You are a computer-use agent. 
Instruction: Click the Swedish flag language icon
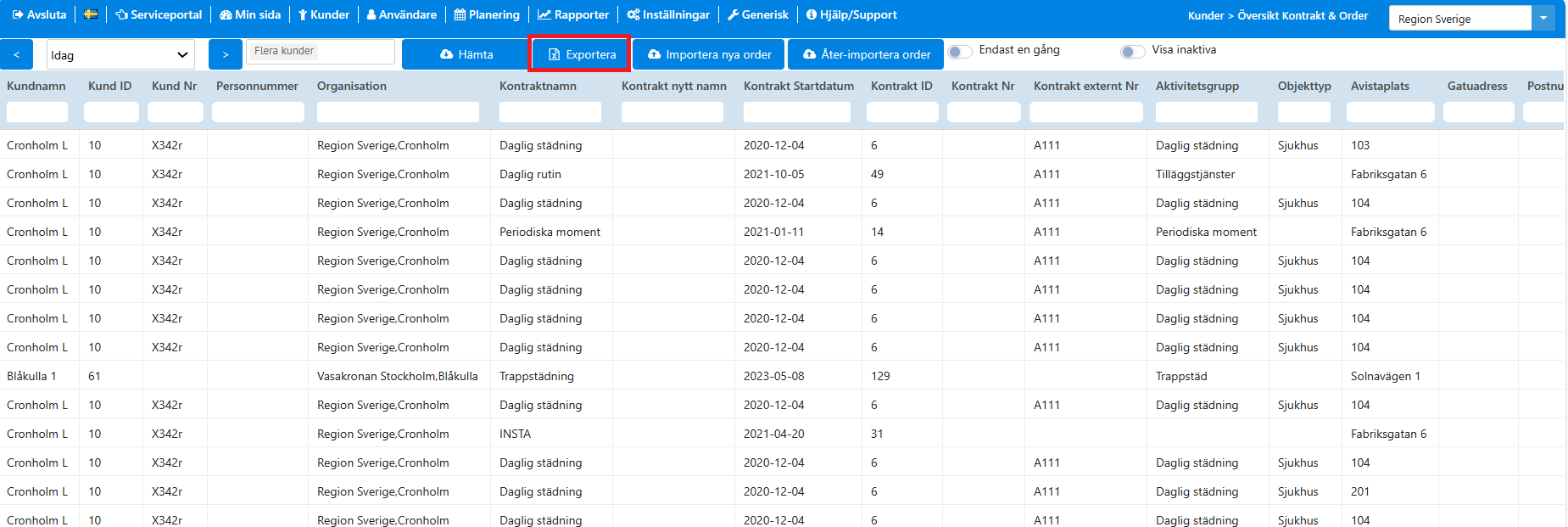91,14
